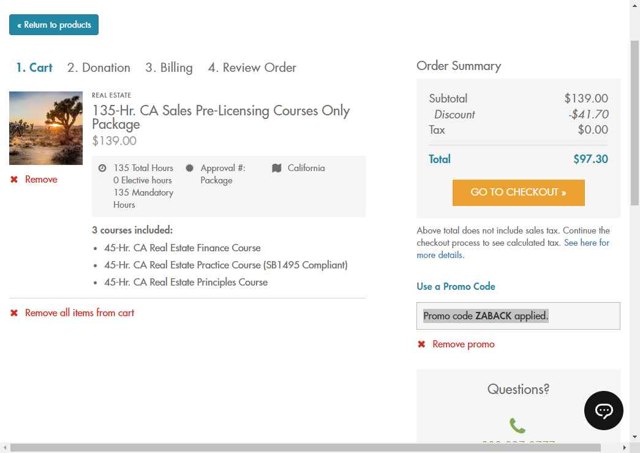The width and height of the screenshot is (640, 453).
Task: Jump to the Review Order step
Action: pos(252,68)
